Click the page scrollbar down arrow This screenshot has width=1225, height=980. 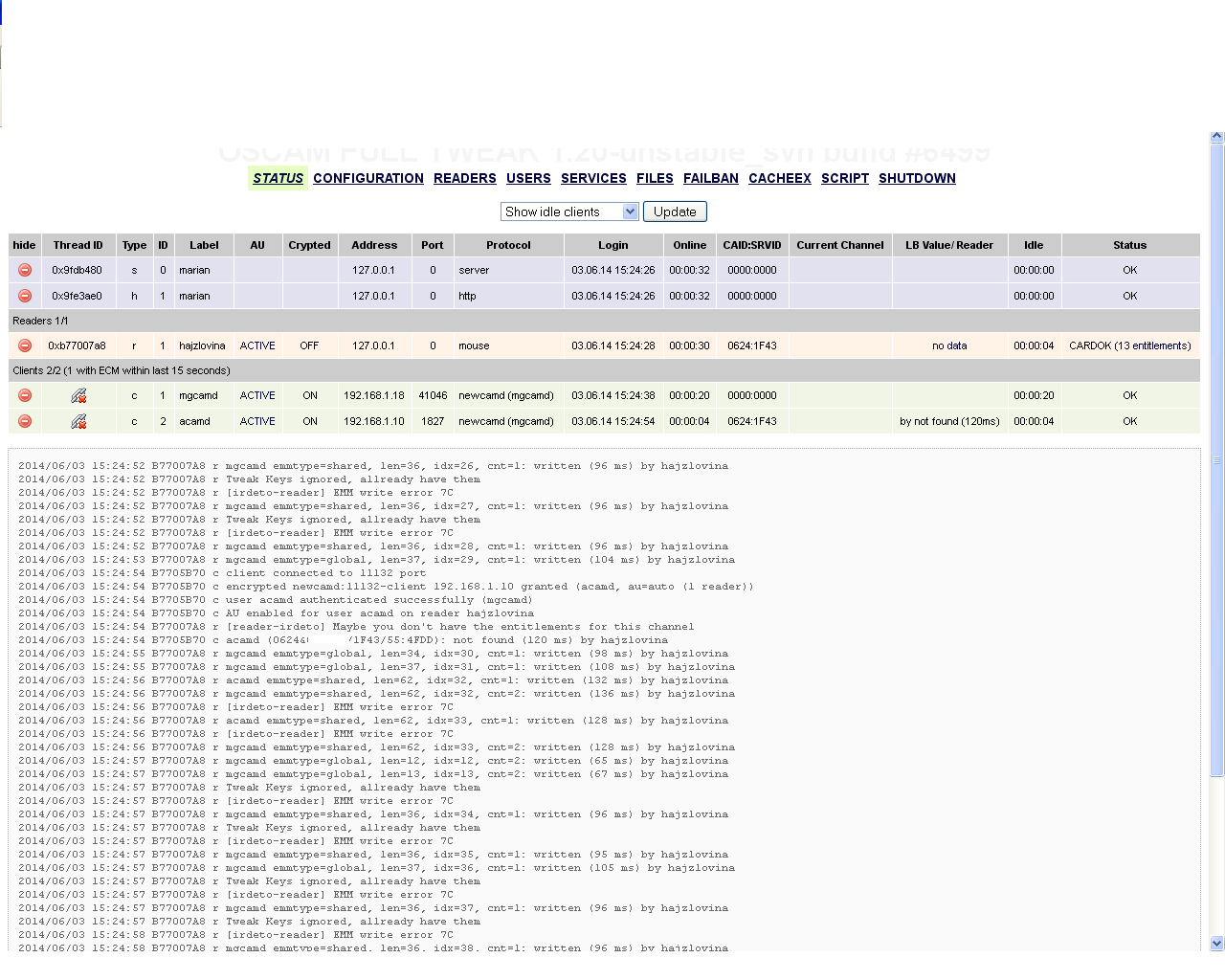click(x=1216, y=943)
